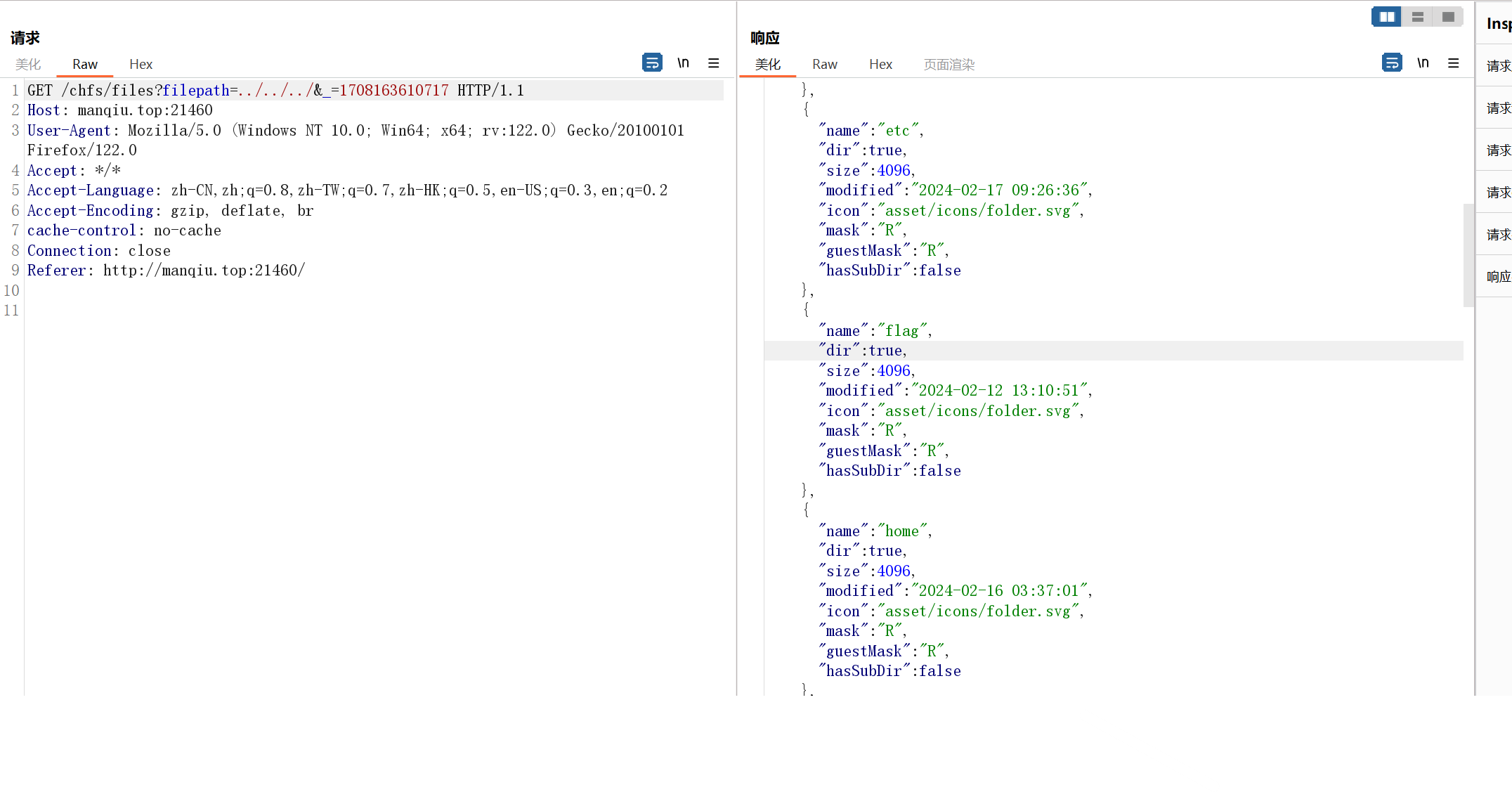Toggle word wrap icon in request panel
The image size is (1512, 792).
point(652,63)
